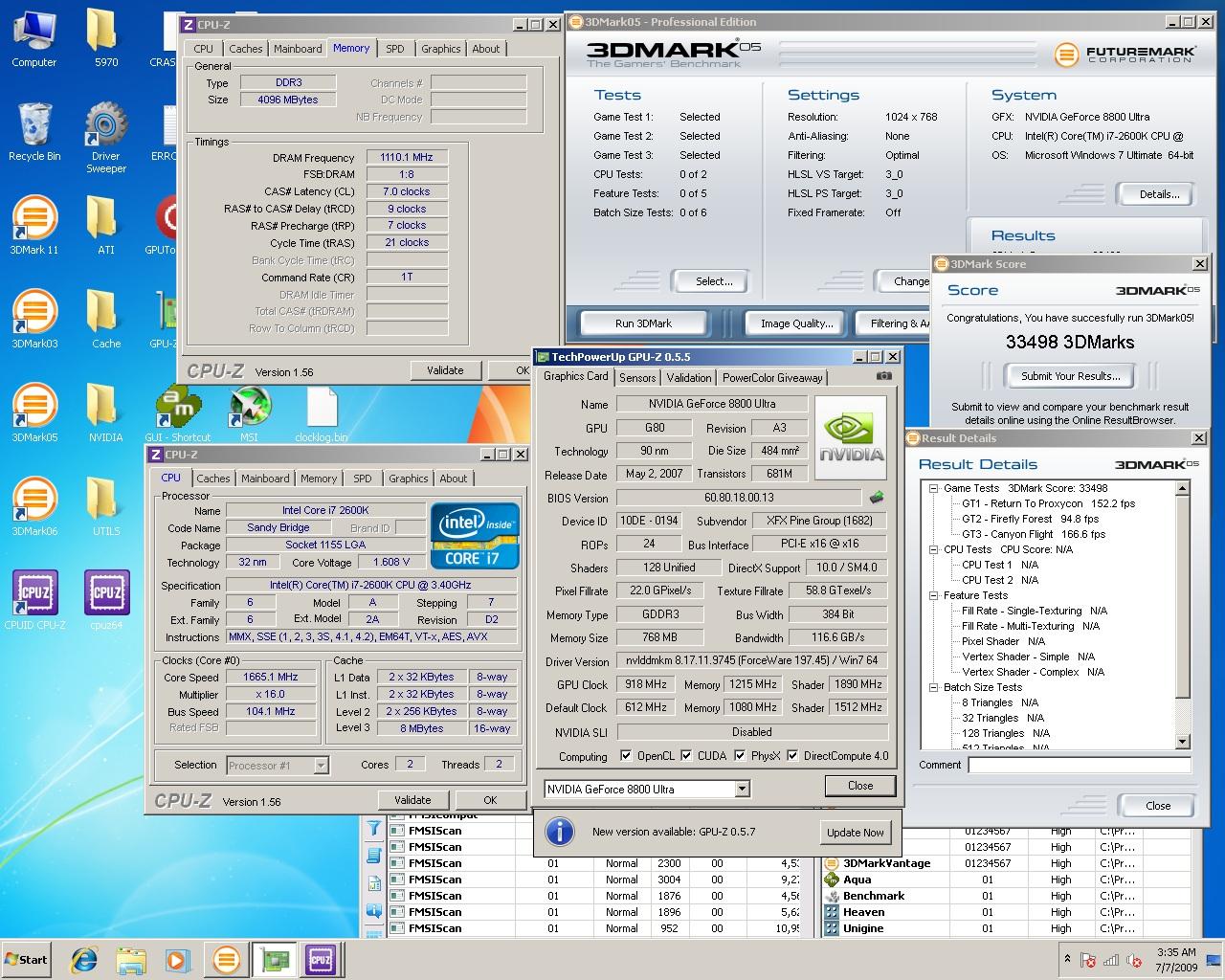Open the GUI - Shortcut desktop icon

point(178,413)
